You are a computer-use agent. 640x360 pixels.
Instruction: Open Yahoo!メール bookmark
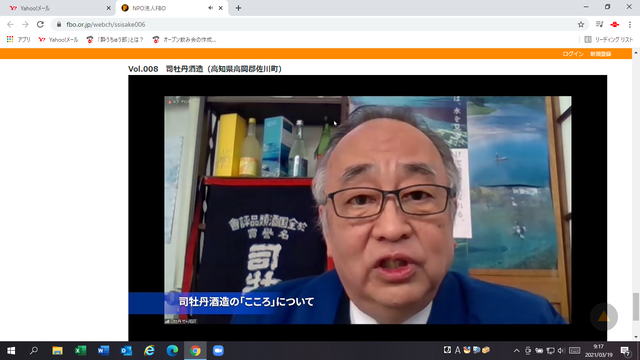pos(58,40)
